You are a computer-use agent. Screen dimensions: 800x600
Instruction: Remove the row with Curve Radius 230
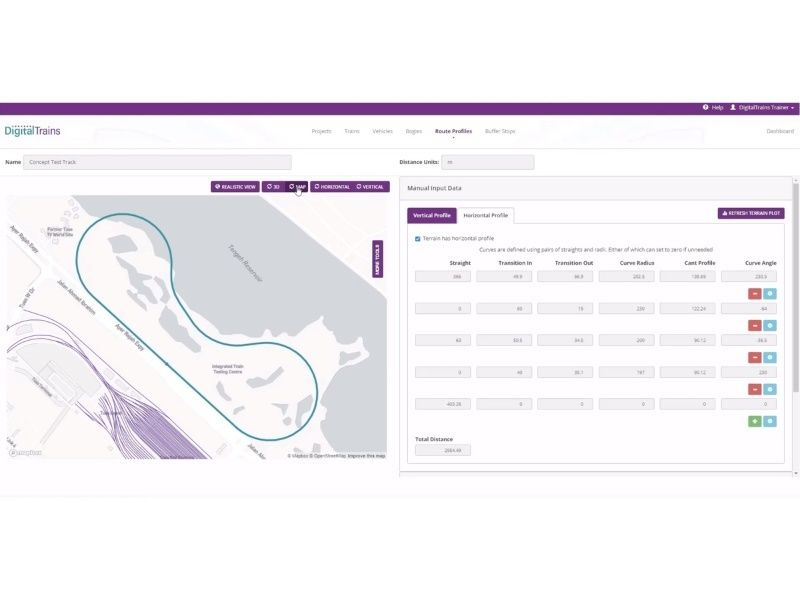tap(755, 326)
